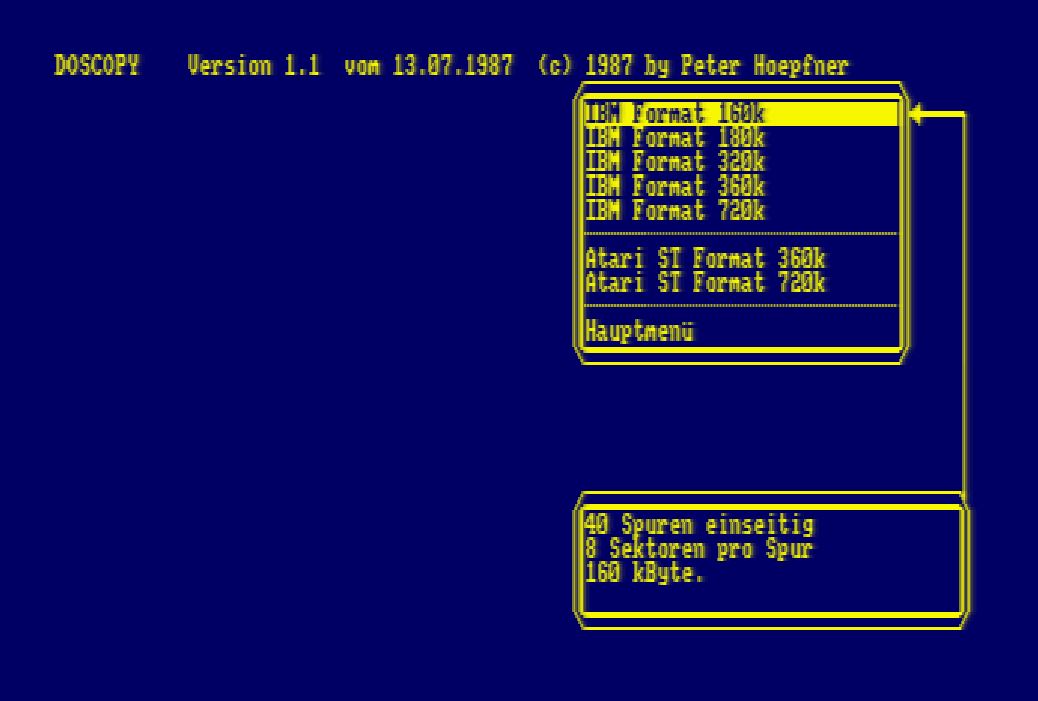This screenshot has width=1038, height=701.
Task: Click the '160 kByte.' info line
Action: pos(645,573)
